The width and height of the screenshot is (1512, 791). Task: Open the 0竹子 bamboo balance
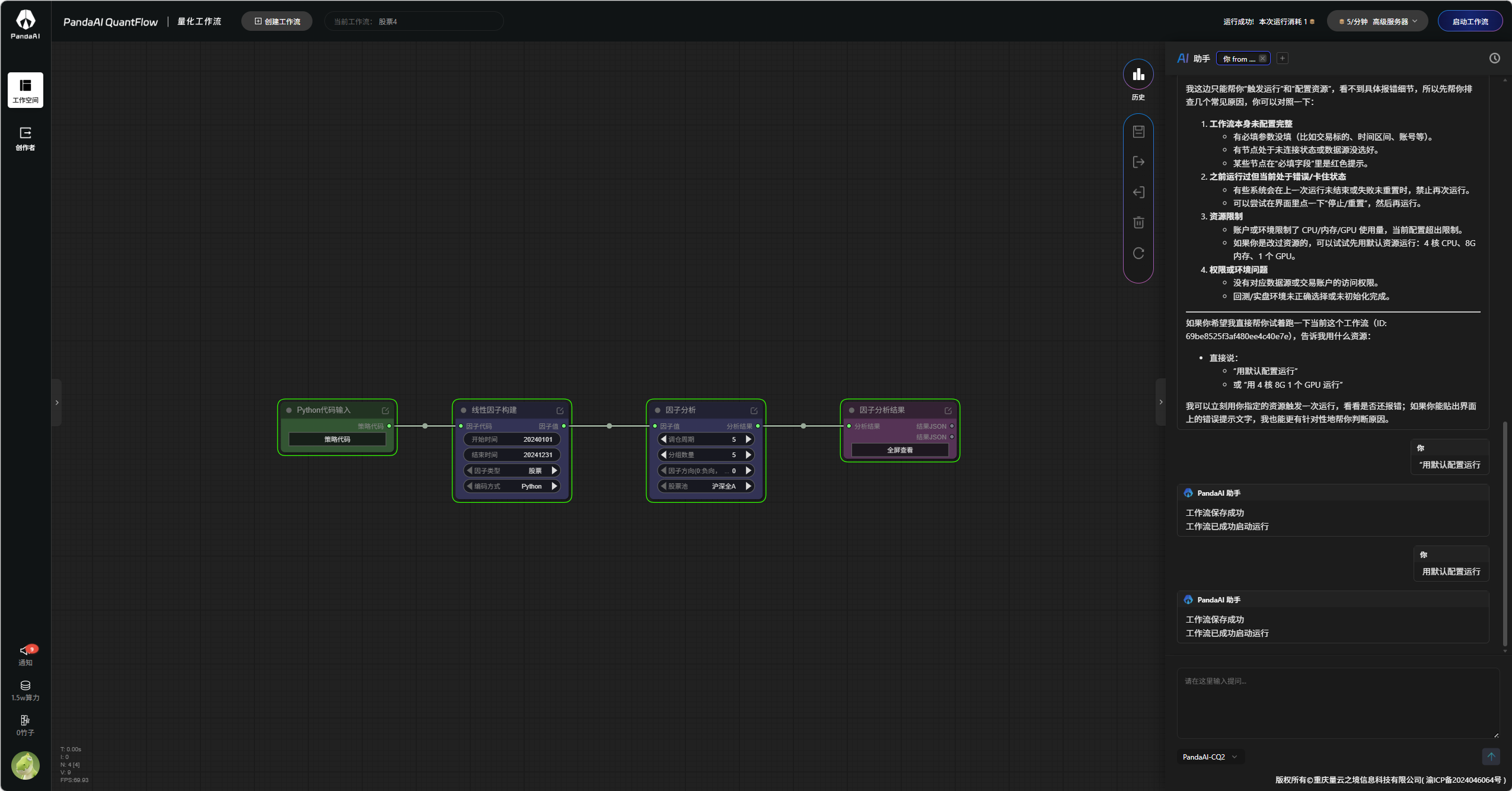[25, 726]
